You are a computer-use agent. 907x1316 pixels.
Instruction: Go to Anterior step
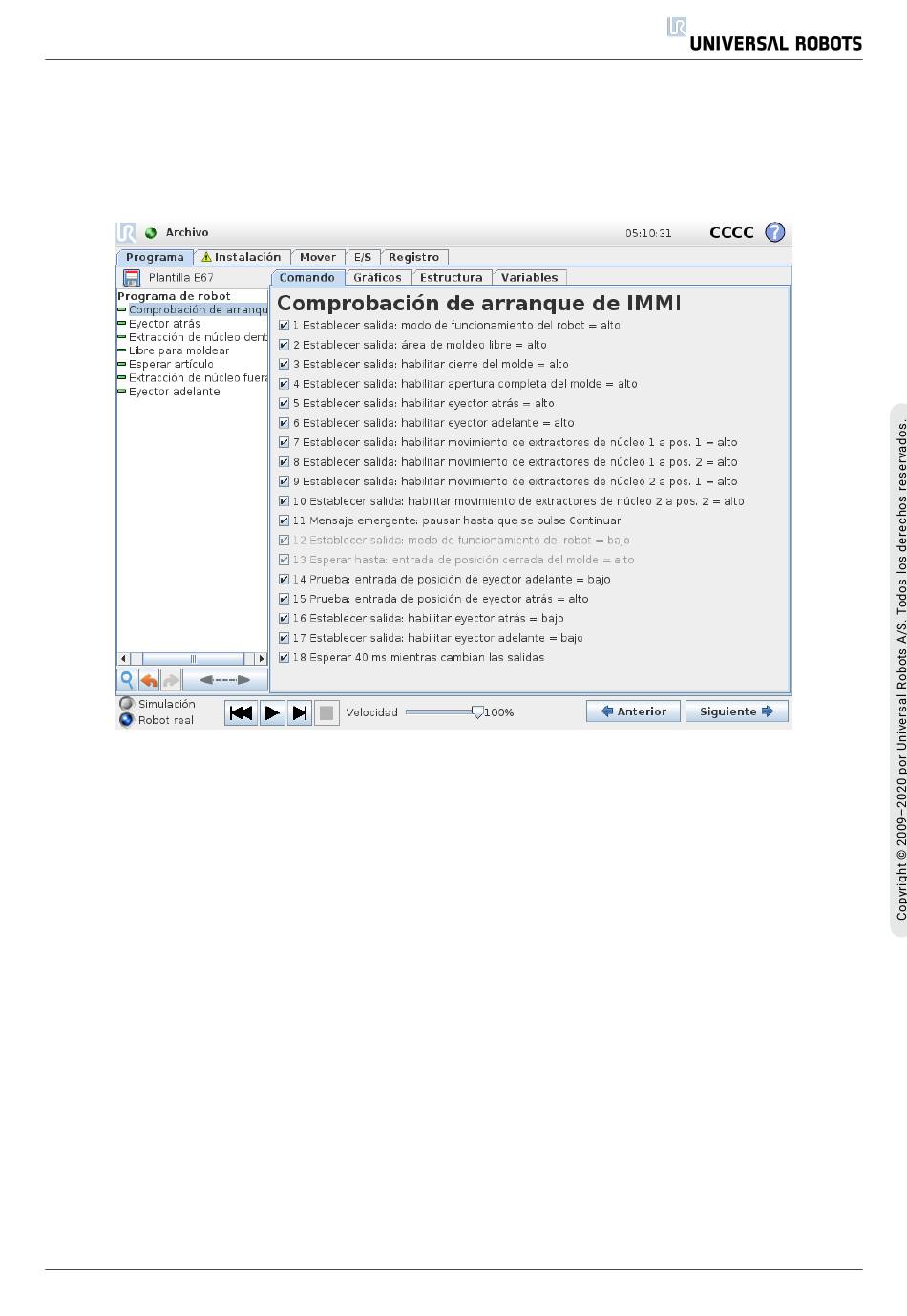(x=633, y=711)
